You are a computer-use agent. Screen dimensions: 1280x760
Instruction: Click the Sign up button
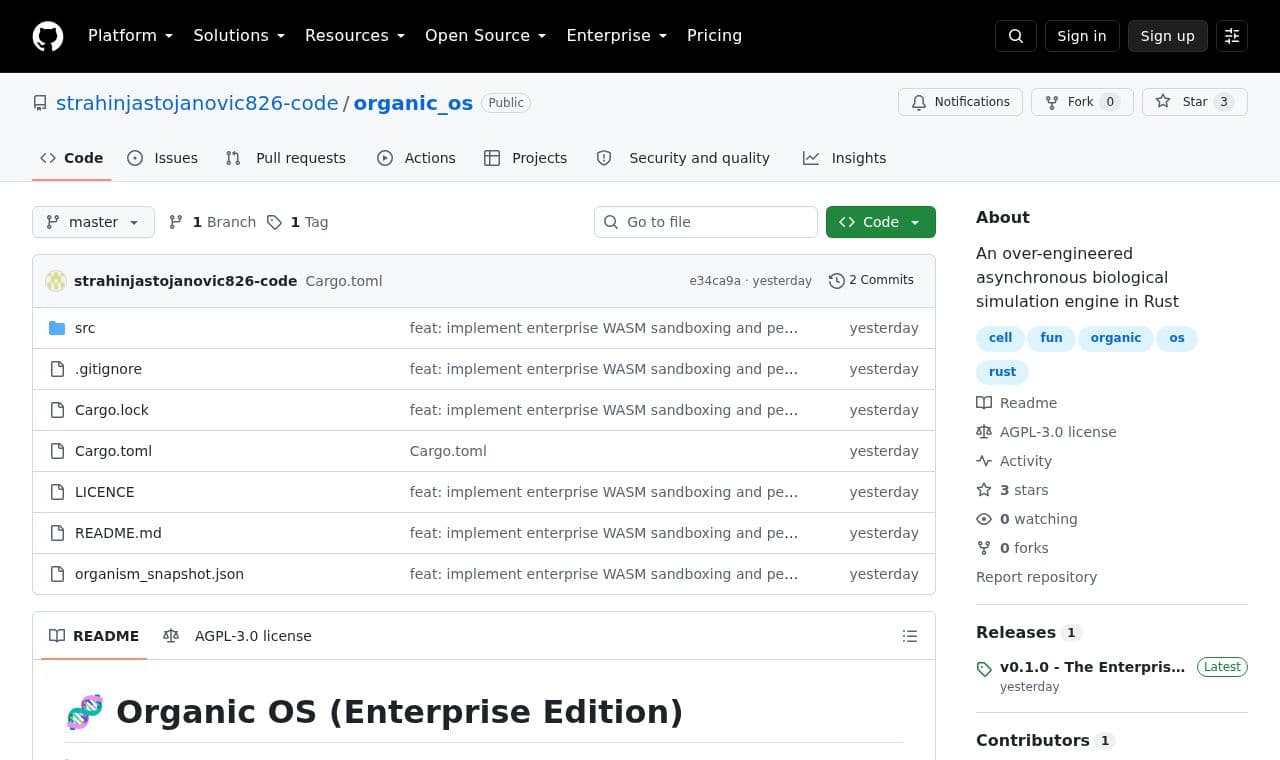coord(1168,36)
